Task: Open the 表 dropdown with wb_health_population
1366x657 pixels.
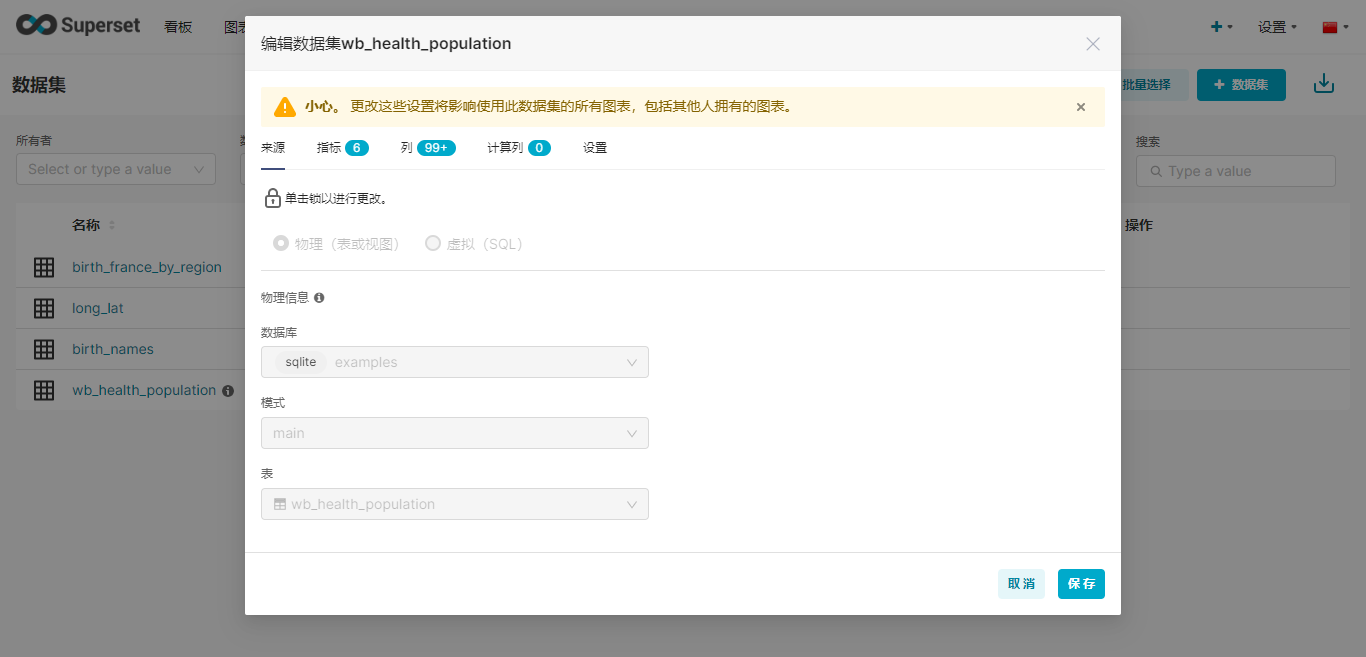Action: click(x=454, y=504)
